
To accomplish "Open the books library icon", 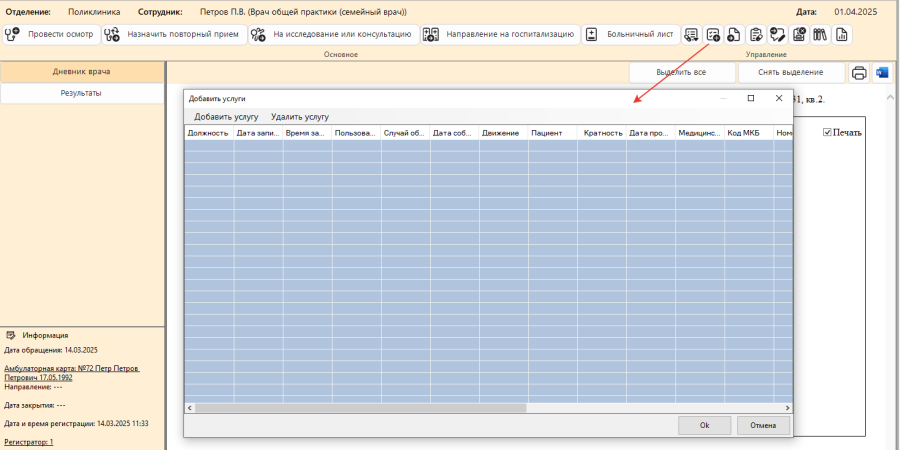I will (x=820, y=34).
